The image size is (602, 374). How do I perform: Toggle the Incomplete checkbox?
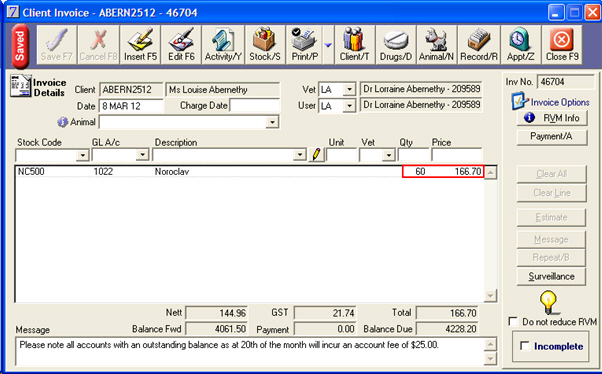coord(524,346)
